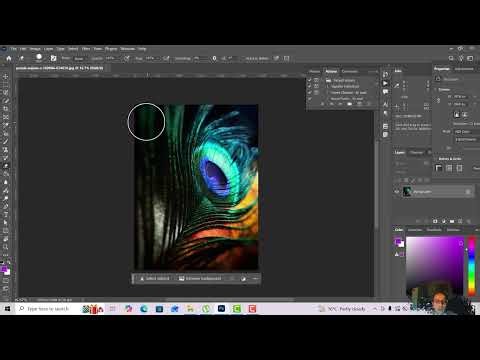Click the Search magnifier icon at top right
The height and width of the screenshot is (360, 480).
451,58
